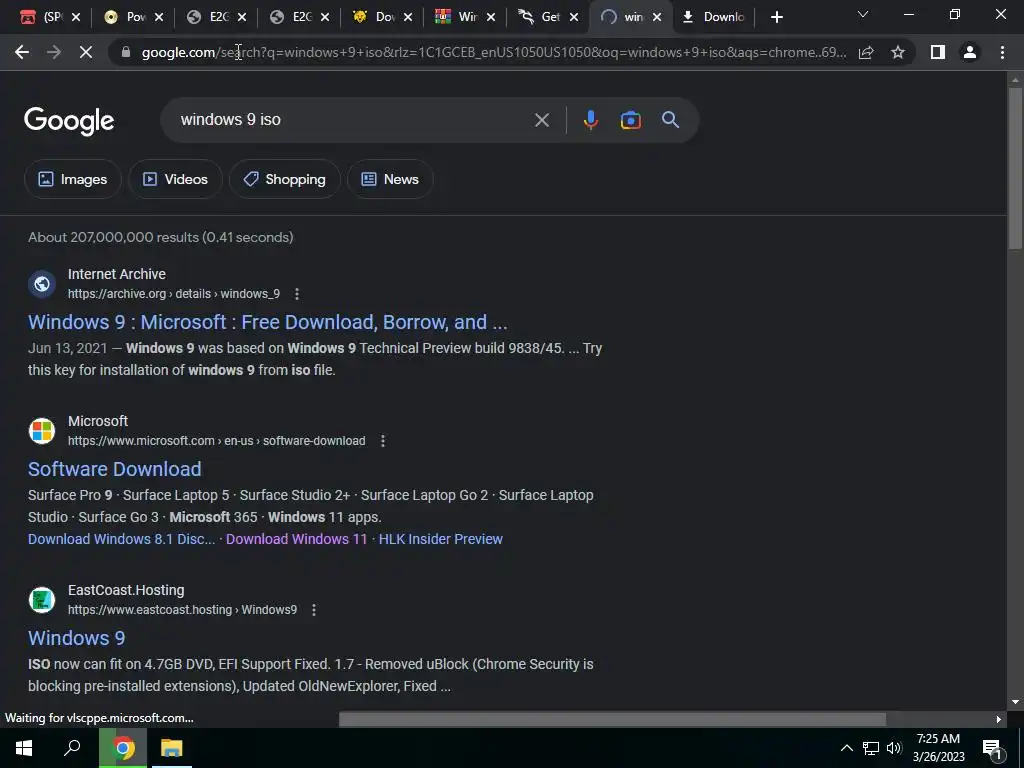Click the https://archive.org result URL
Image resolution: width=1024 pixels, height=768 pixels.
pos(174,294)
